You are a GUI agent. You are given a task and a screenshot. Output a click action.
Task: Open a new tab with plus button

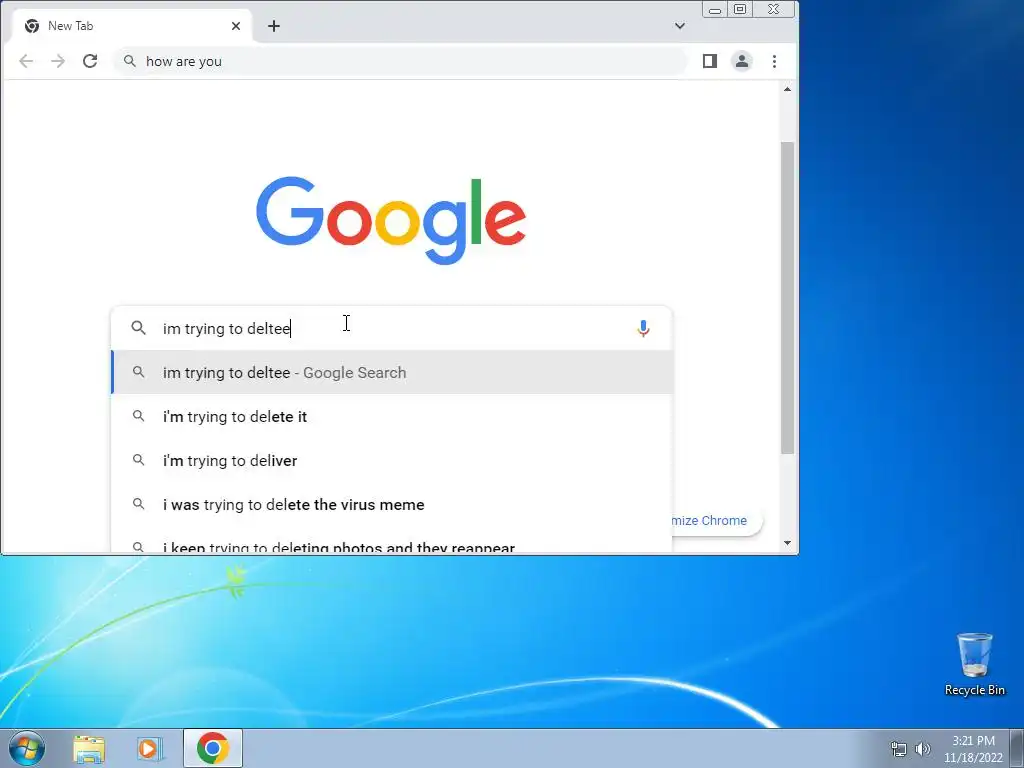tap(274, 26)
